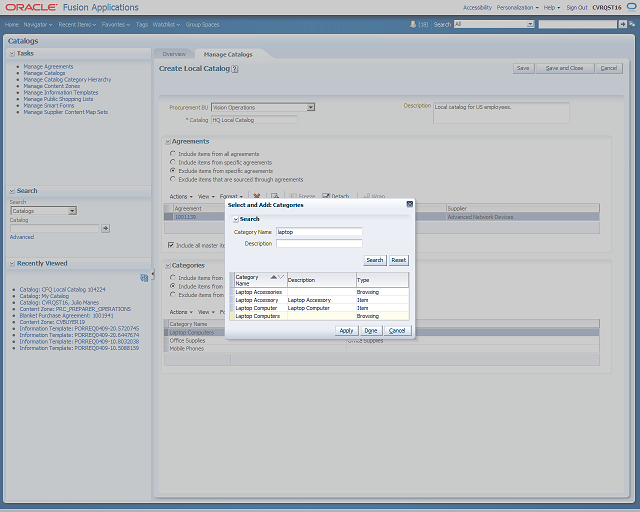640x512 pixels.
Task: Open agreement 1001139 link
Action: (x=185, y=217)
